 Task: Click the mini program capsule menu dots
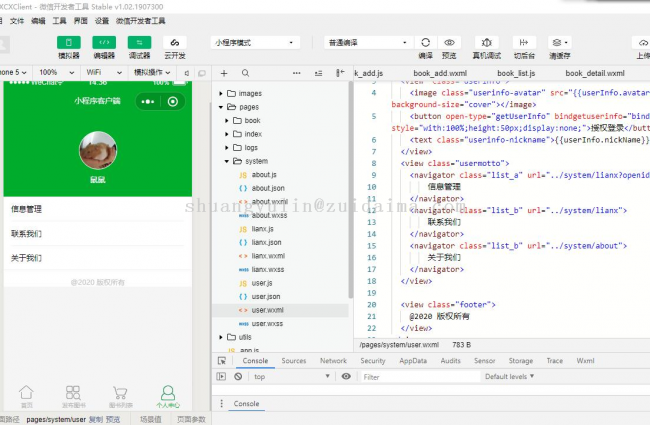(x=147, y=101)
